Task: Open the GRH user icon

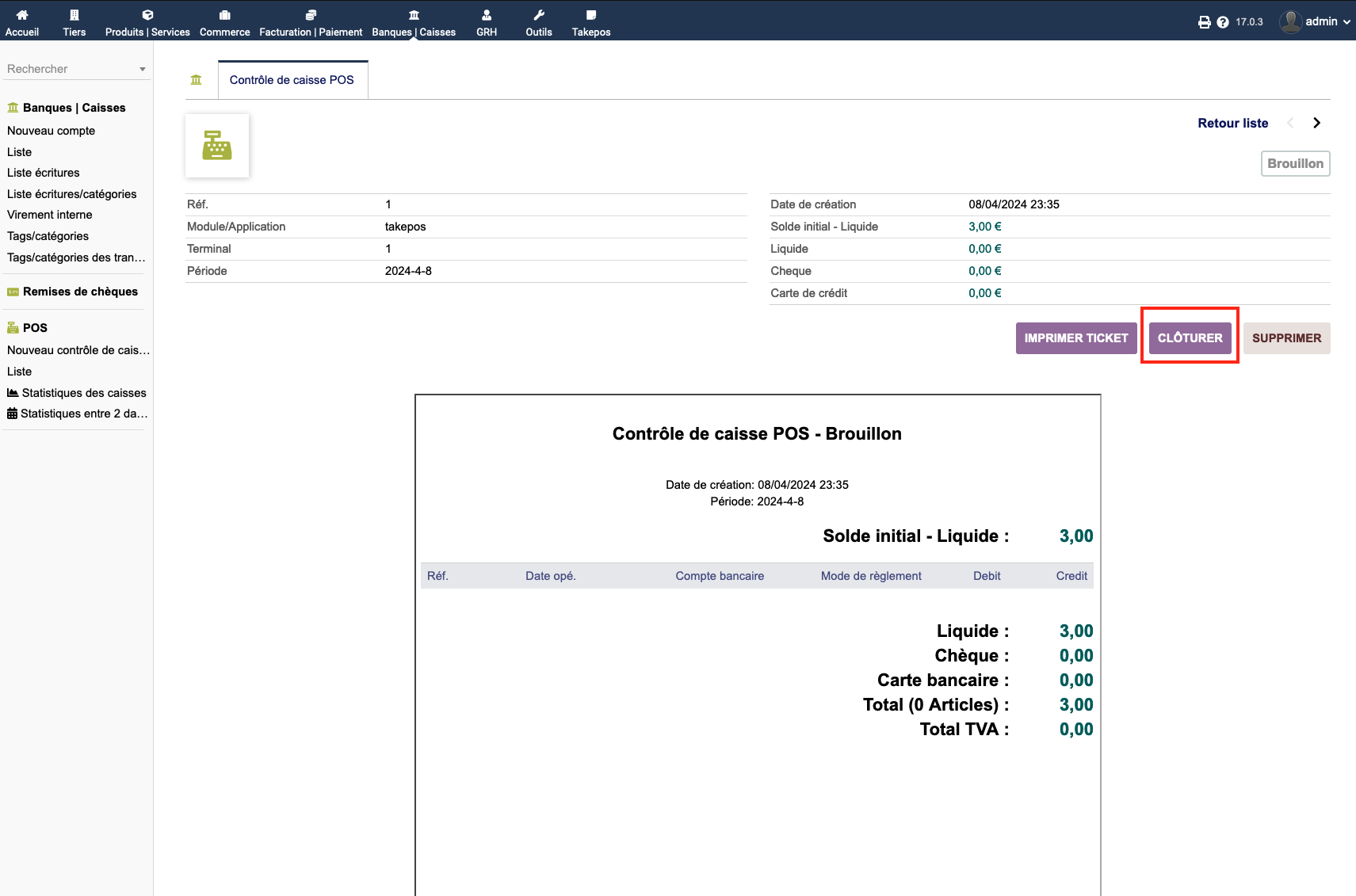Action: pyautogui.click(x=487, y=15)
